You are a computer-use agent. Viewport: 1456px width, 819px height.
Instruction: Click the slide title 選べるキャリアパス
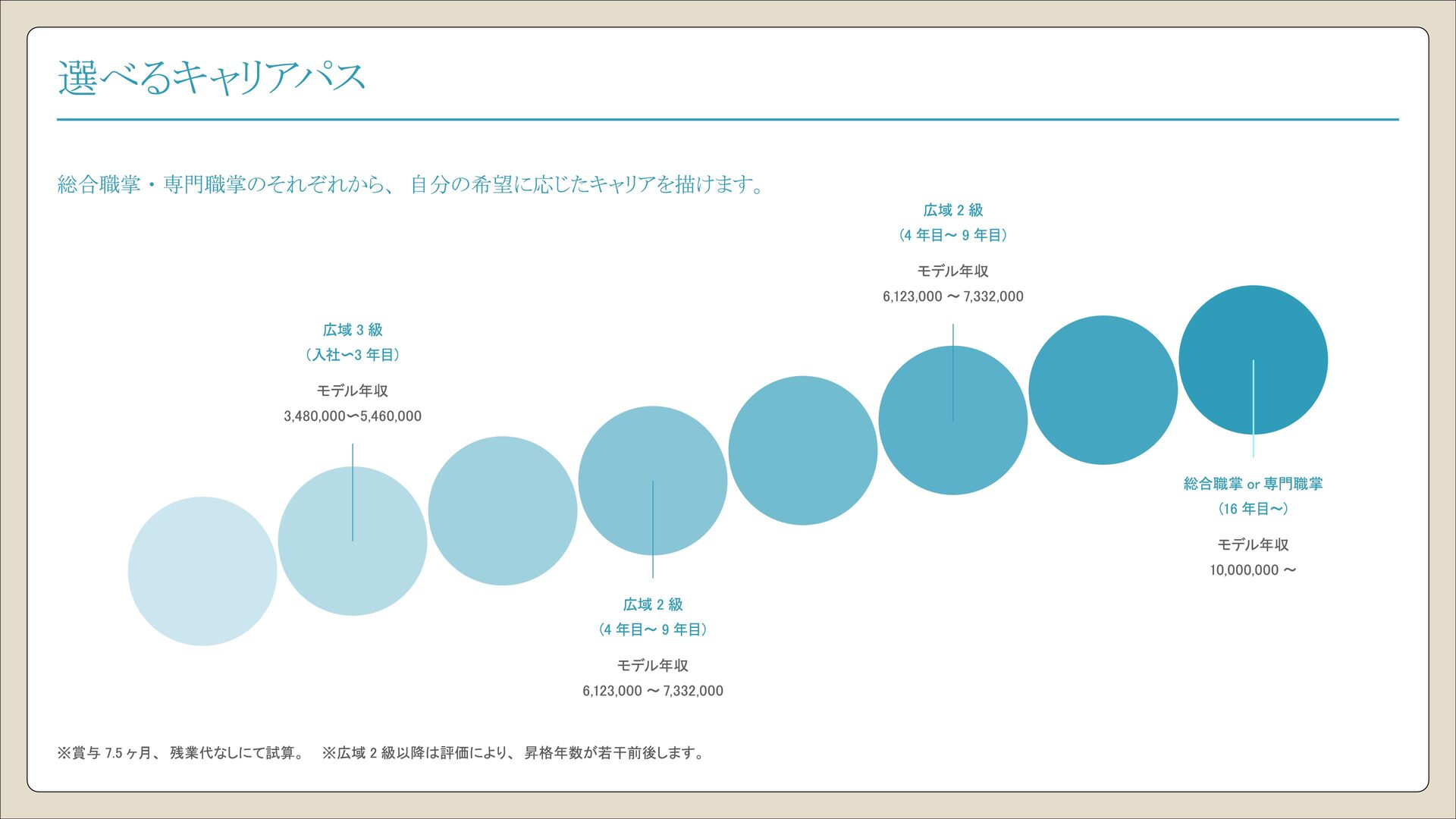212,77
